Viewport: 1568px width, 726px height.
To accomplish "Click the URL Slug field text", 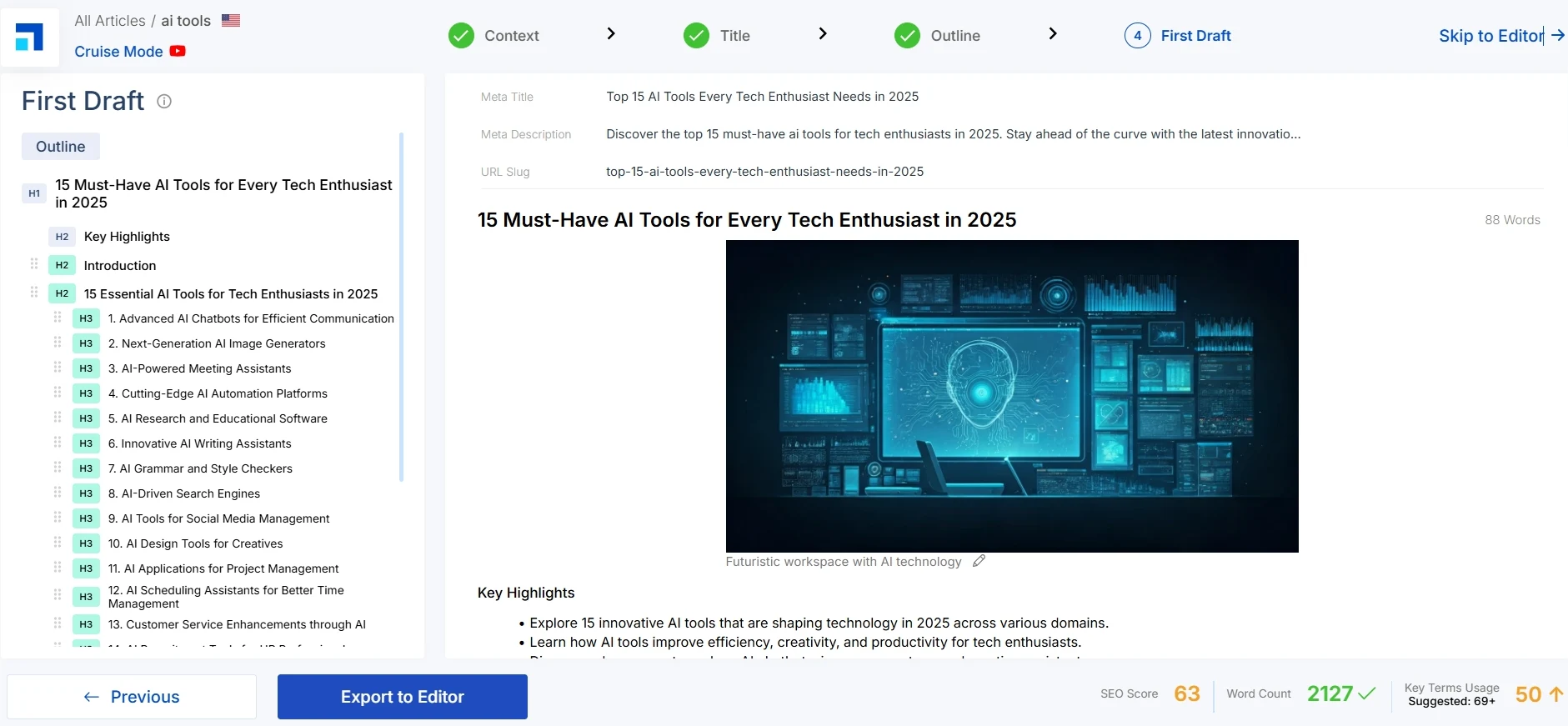I will pos(764,172).
